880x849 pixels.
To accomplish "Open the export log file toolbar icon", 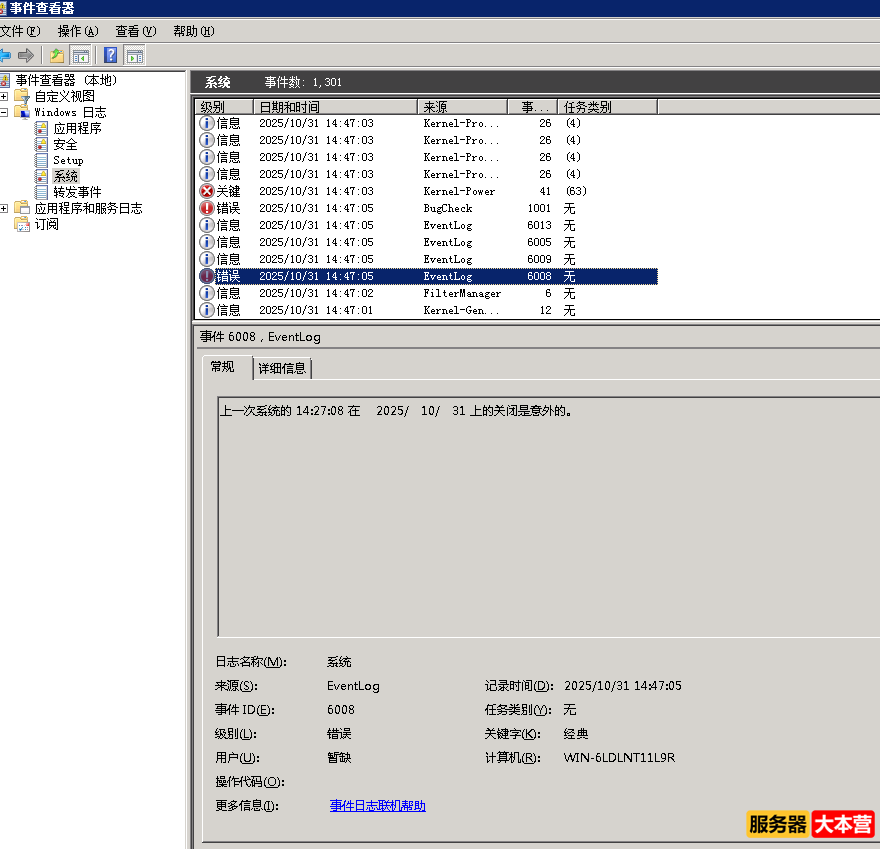I will coord(56,55).
